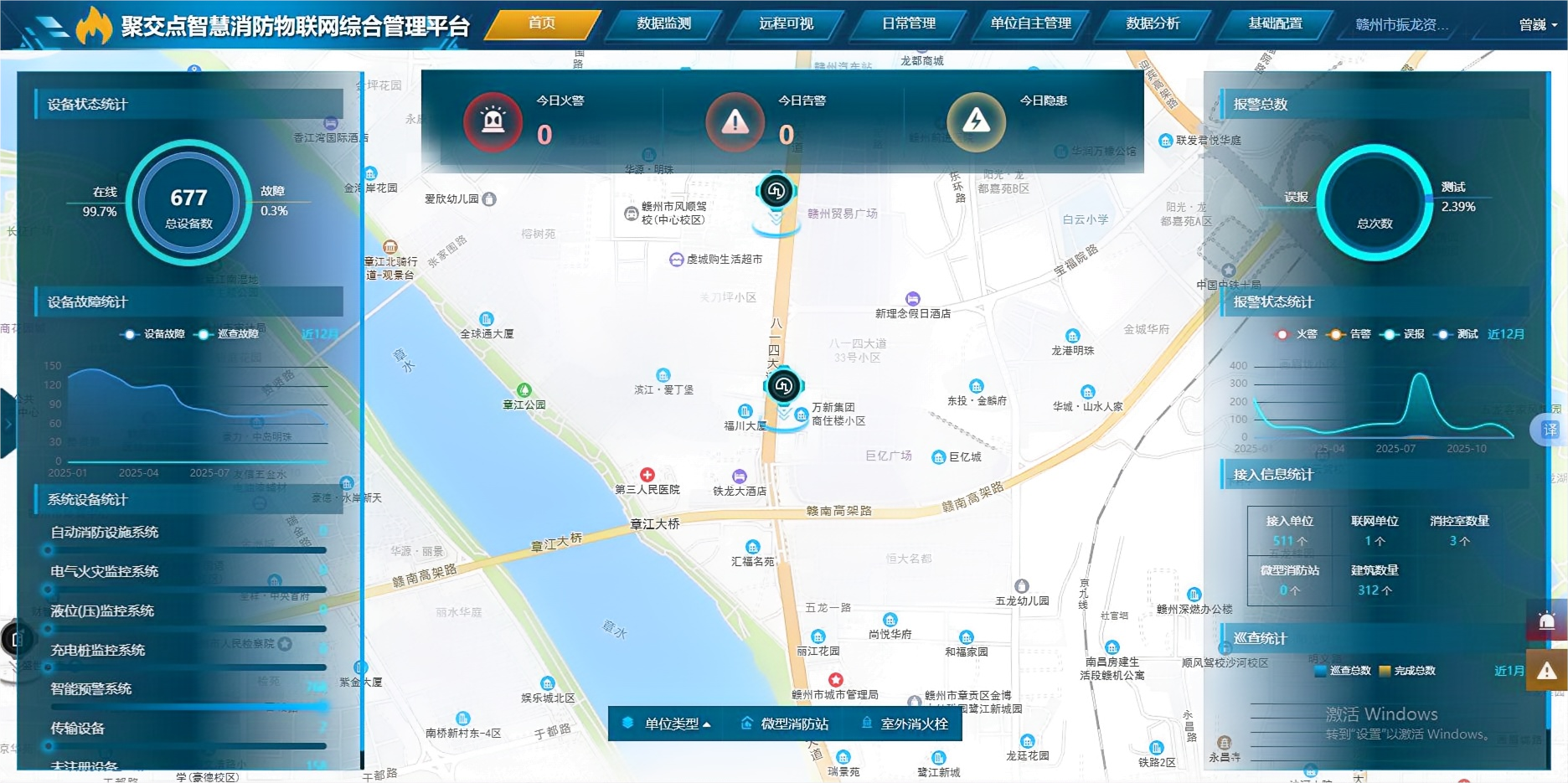1568x783 pixels.
Task: Open the 基础配置 tab
Action: tap(1275, 24)
